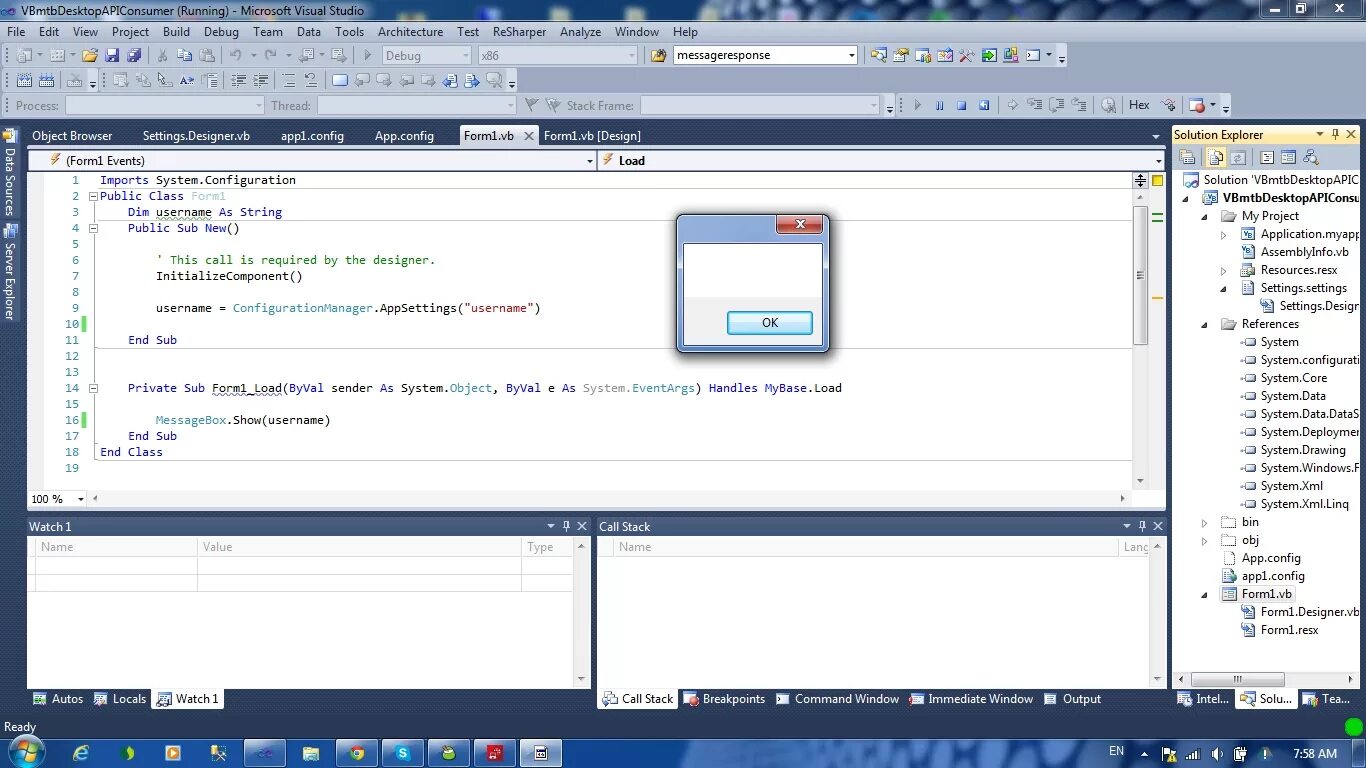1366x768 pixels.
Task: Click the Increase line indent icon
Action: [260, 80]
